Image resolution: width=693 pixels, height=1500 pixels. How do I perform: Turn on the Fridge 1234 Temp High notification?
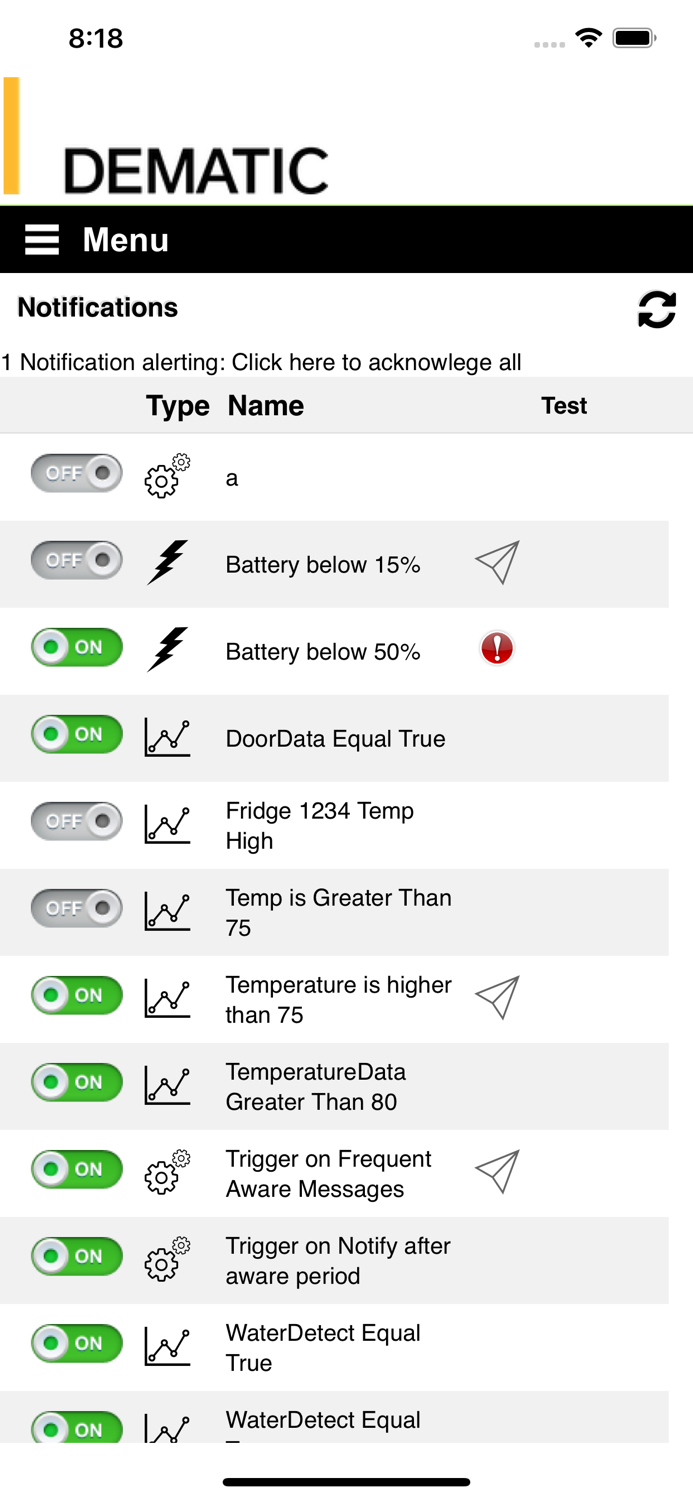click(x=77, y=821)
